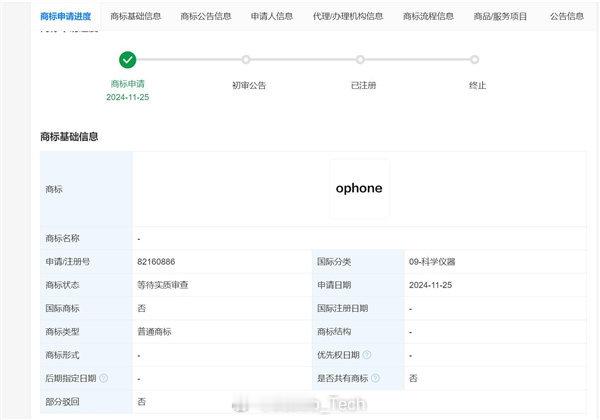Click the 部分驳回 field label
Viewport: 600px width, 420px height.
62,402
